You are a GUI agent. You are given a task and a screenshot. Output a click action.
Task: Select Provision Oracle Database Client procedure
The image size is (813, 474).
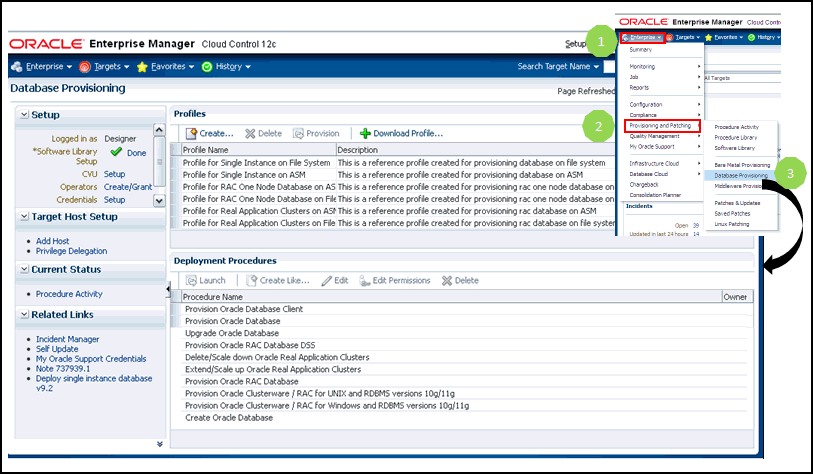point(464,309)
